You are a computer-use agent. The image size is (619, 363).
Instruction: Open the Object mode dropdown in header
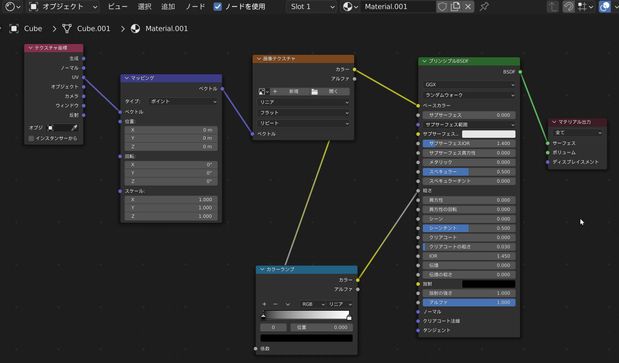(64, 7)
